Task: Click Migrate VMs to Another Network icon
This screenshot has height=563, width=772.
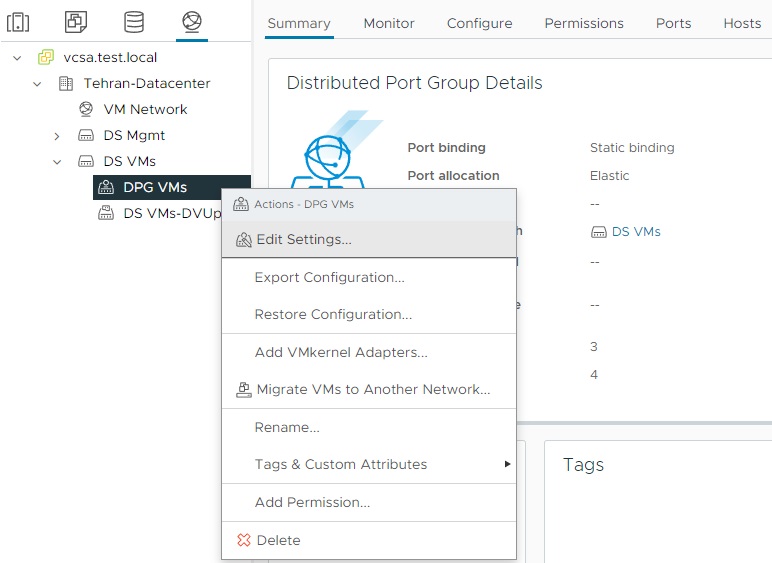Action: (242, 390)
